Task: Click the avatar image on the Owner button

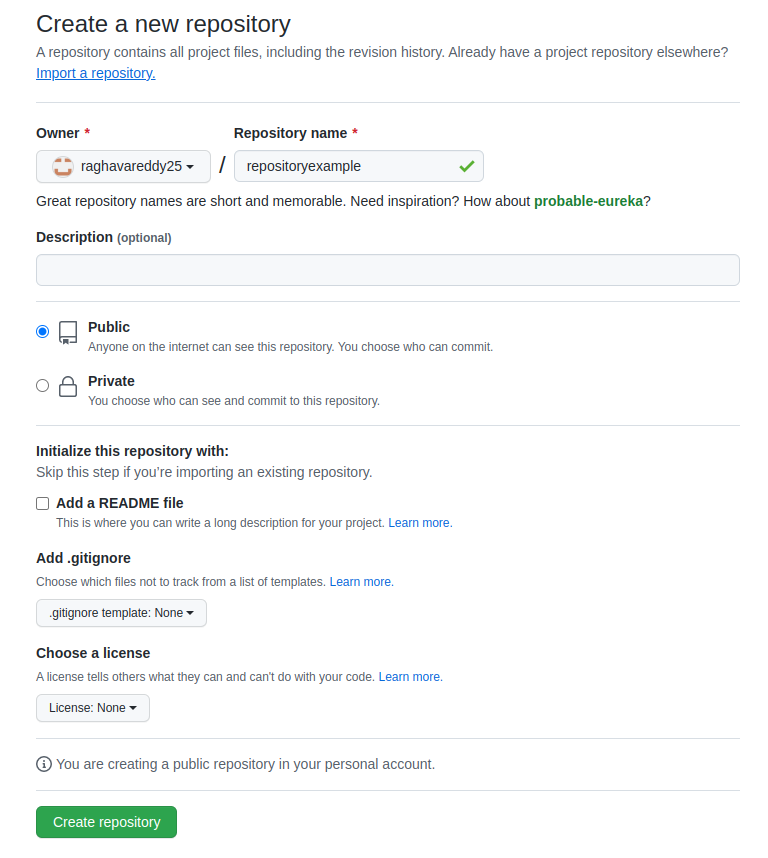Action: click(62, 166)
